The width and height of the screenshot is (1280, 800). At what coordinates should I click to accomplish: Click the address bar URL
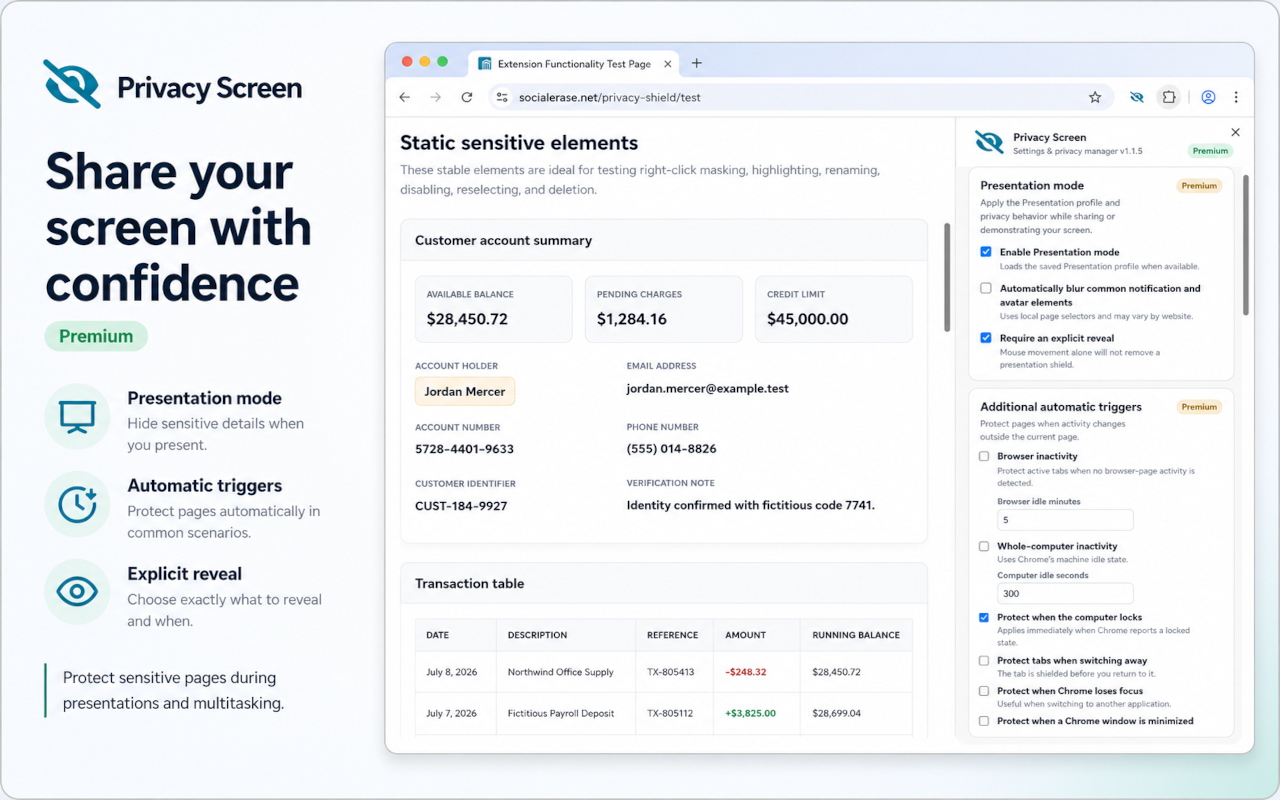(609, 97)
